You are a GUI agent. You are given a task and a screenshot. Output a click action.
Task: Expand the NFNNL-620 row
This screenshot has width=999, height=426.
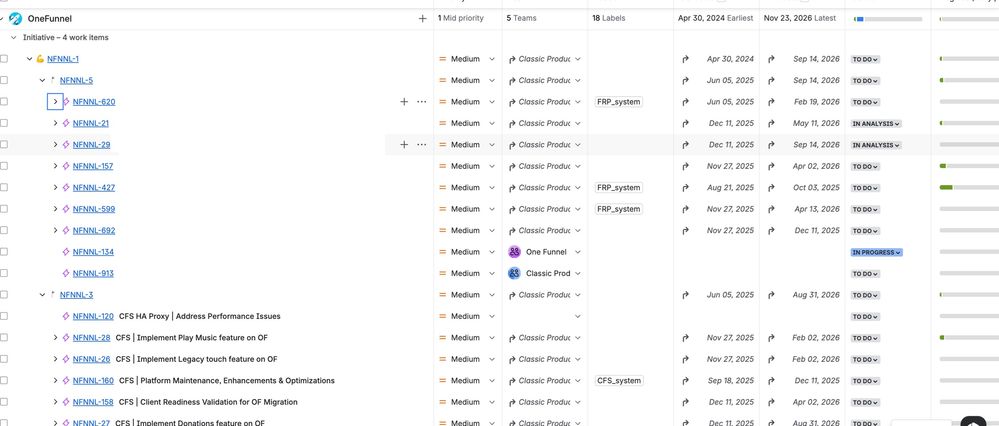55,101
